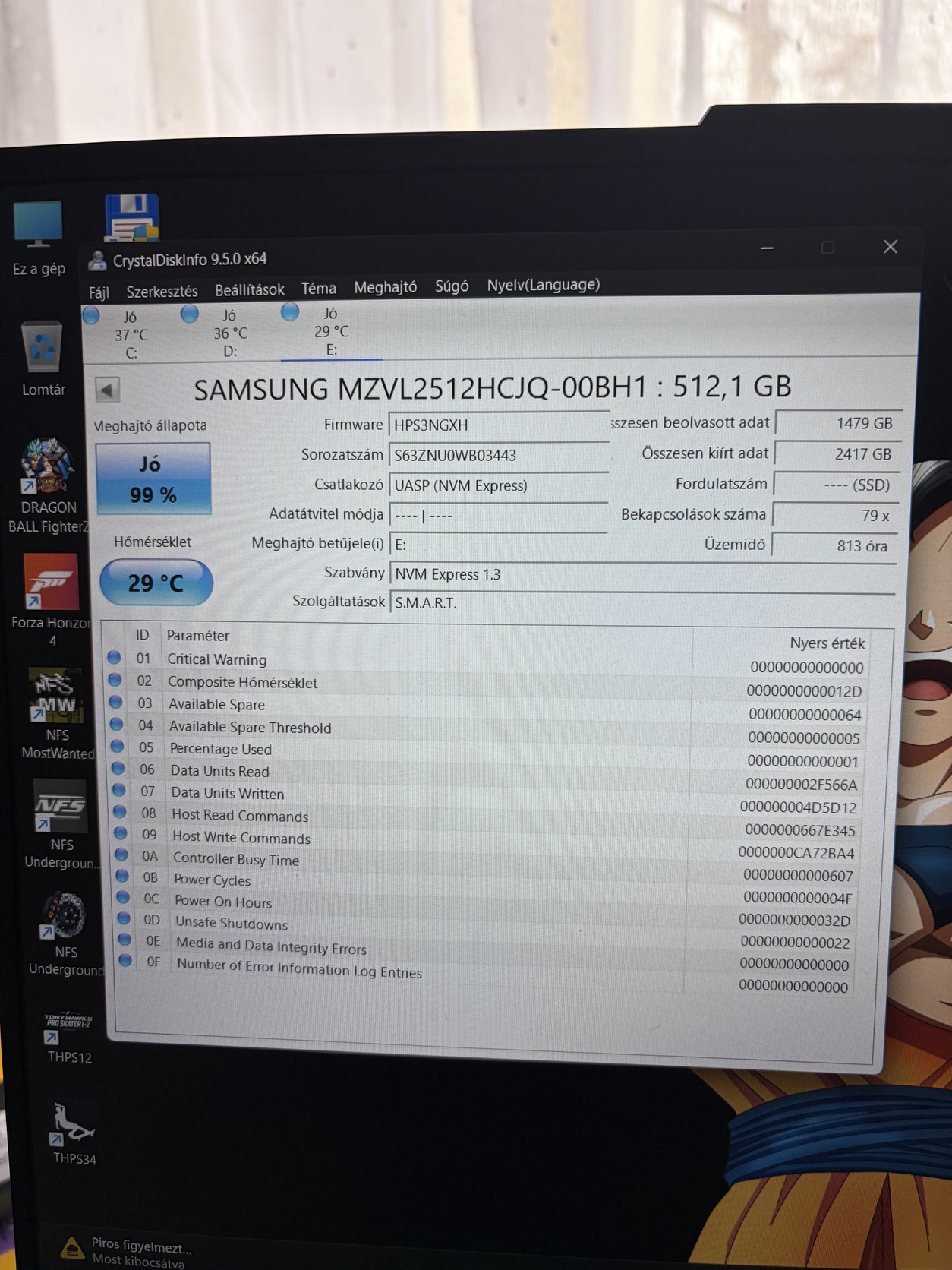Open the THPS12 desktop shortcut
The width and height of the screenshot is (952, 1270).
coord(68,1037)
